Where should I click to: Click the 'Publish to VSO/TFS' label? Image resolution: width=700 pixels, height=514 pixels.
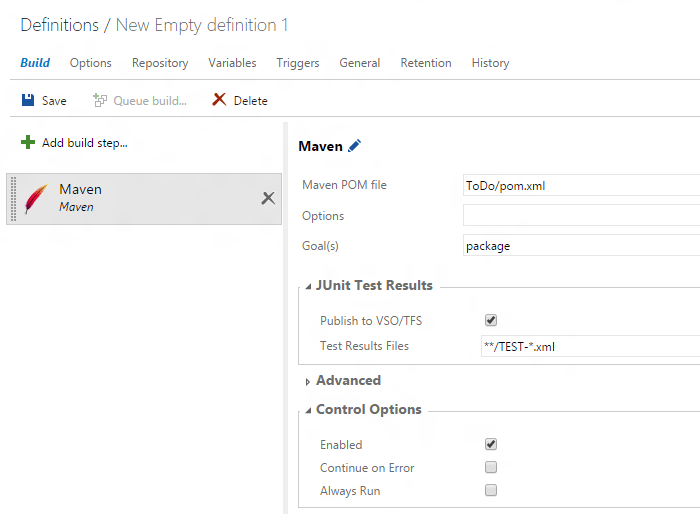tap(371, 321)
